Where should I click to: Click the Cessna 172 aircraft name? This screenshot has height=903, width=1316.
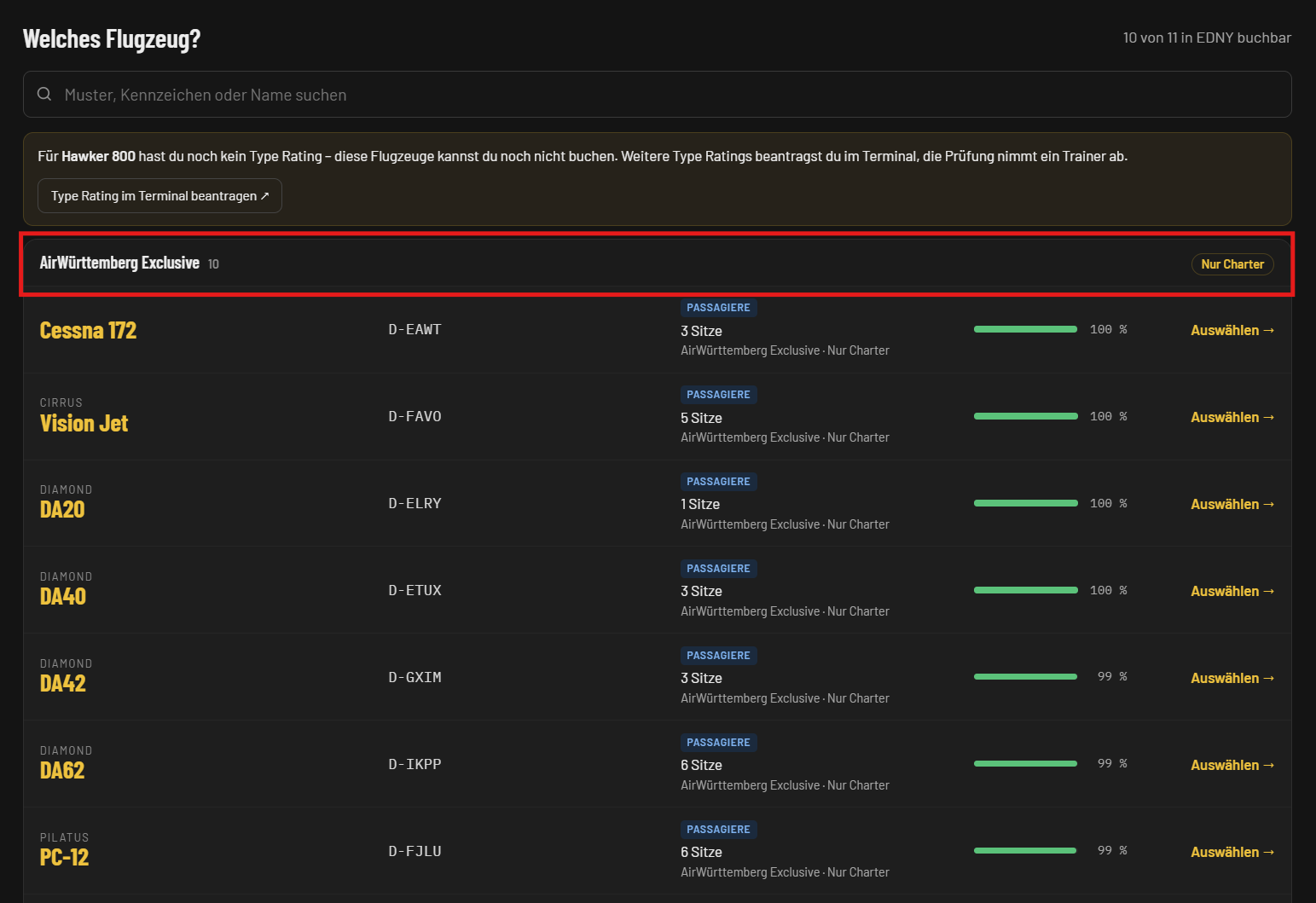pyautogui.click(x=88, y=330)
